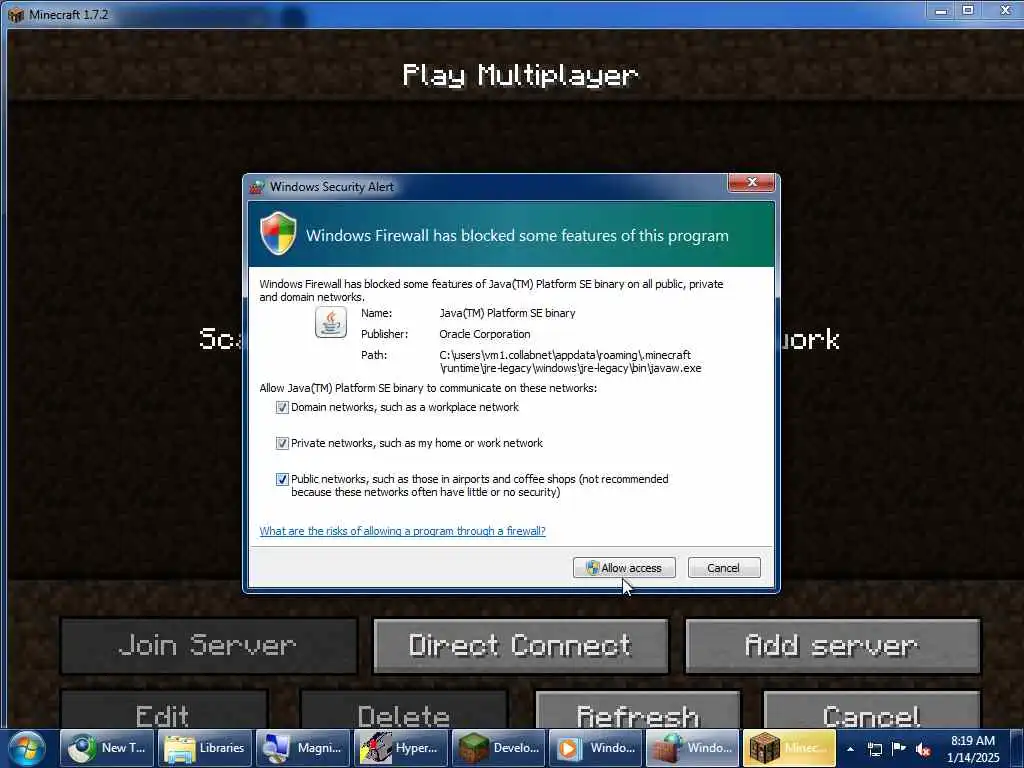Click the Show desktop strip
The height and width of the screenshot is (768, 1024).
[x=1018, y=748]
